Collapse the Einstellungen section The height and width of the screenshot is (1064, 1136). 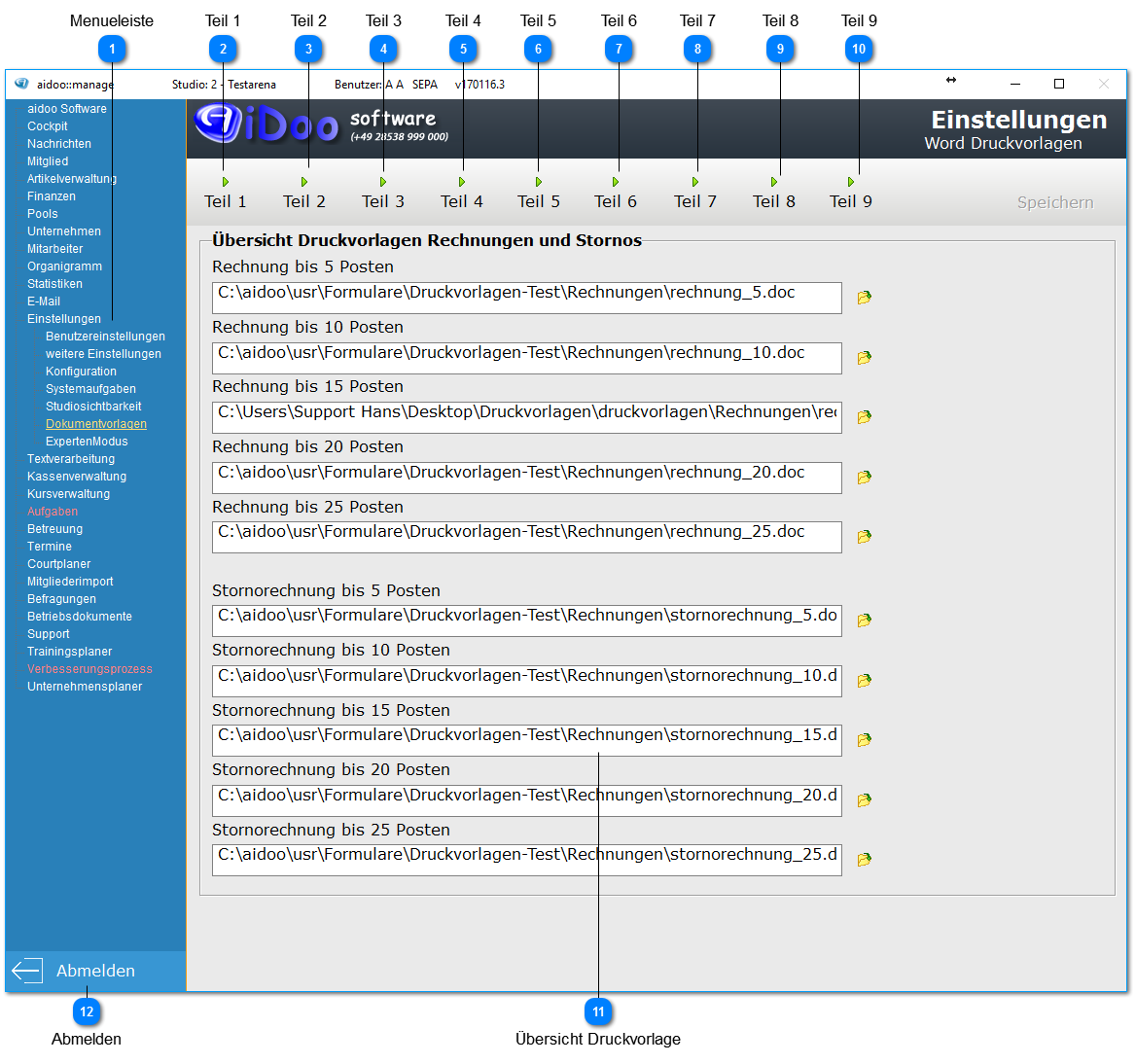[64, 319]
